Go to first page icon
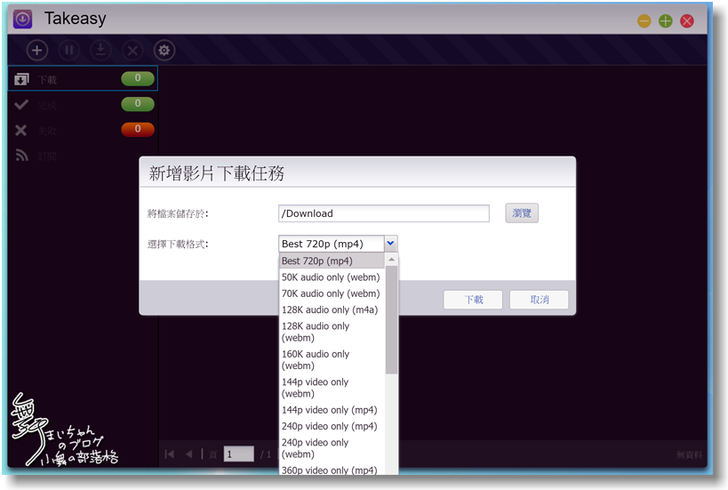The width and height of the screenshot is (728, 490). pos(169,454)
